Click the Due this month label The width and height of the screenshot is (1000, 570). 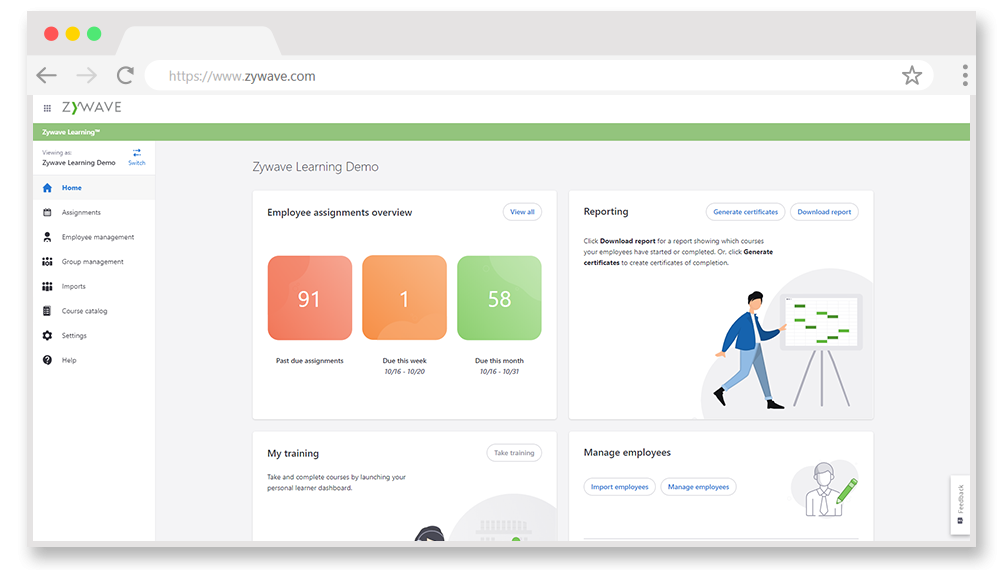pos(499,361)
